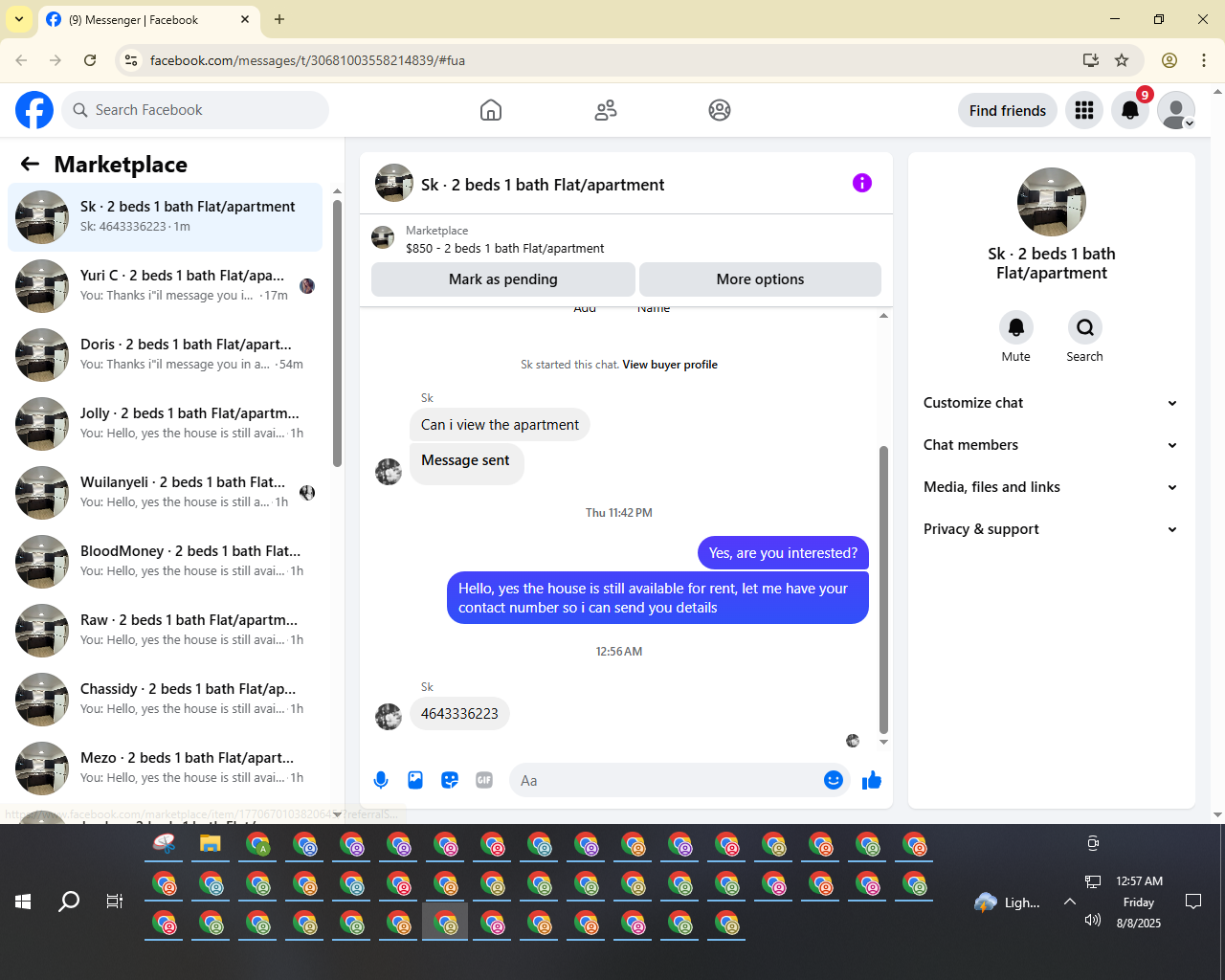Viewport: 1225px width, 980px height.
Task: Select the Sk conversation in list
Action: point(165,217)
